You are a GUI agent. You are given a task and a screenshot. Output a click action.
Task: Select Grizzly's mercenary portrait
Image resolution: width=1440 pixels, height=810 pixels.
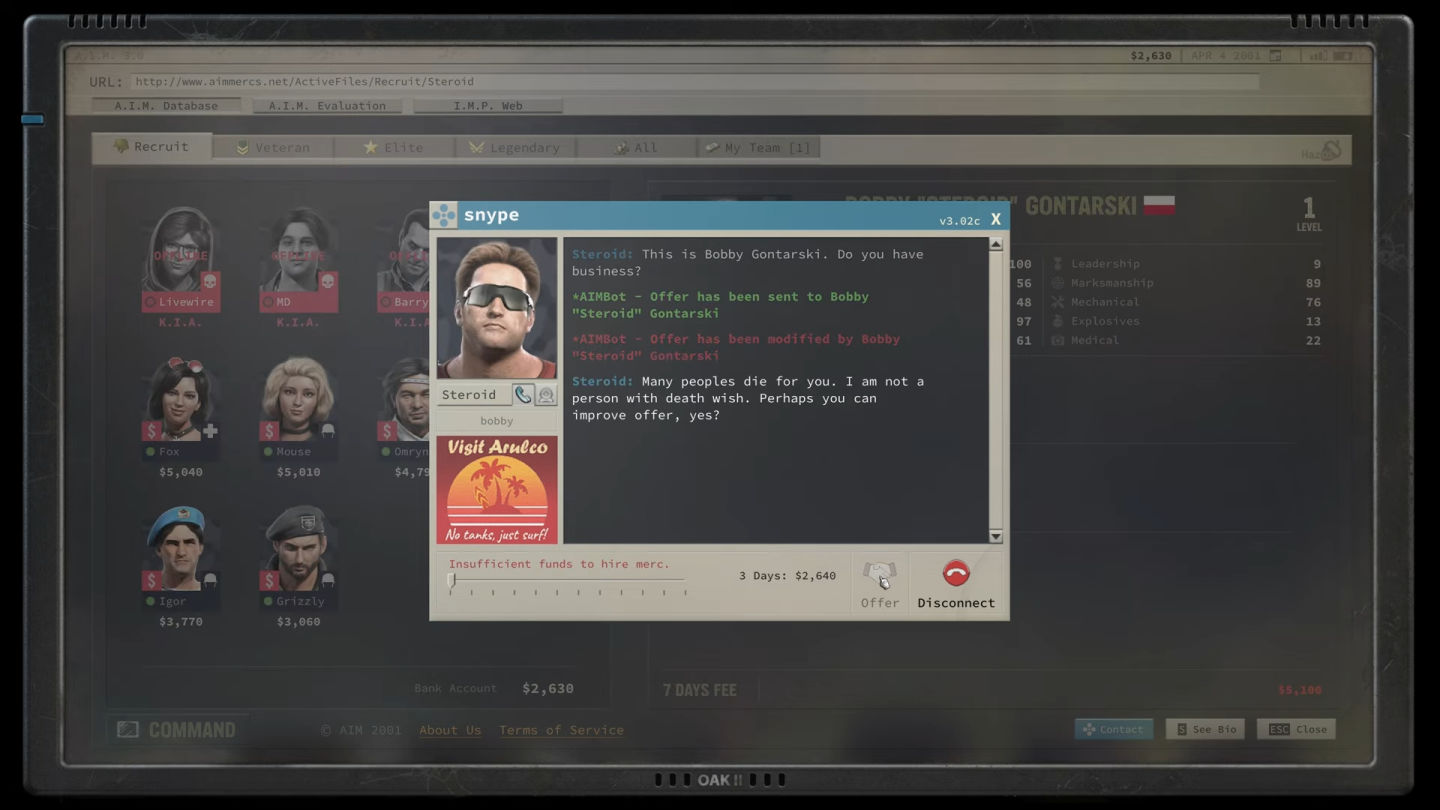(299, 548)
